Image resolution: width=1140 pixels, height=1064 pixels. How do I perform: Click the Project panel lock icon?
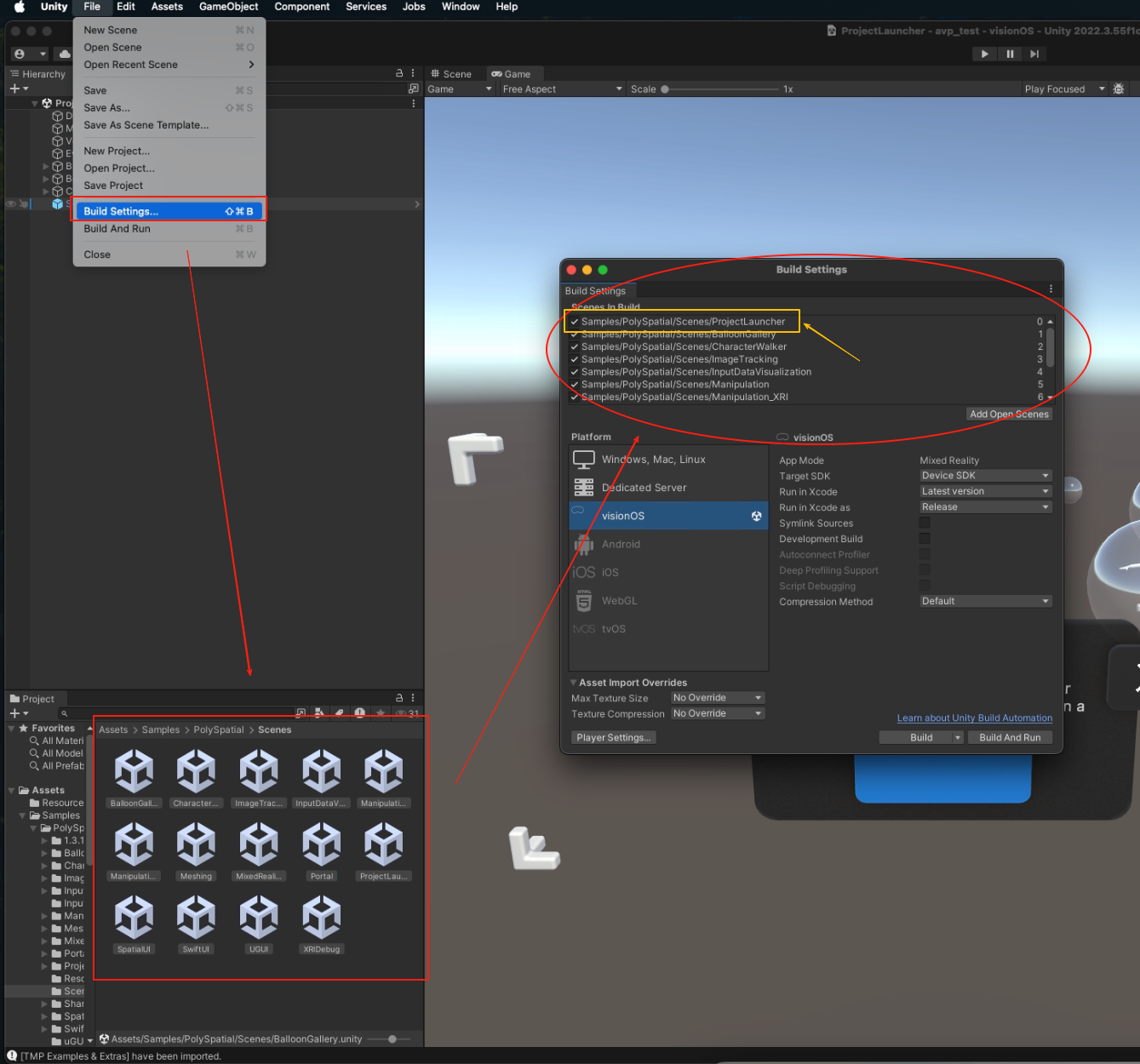tap(399, 698)
